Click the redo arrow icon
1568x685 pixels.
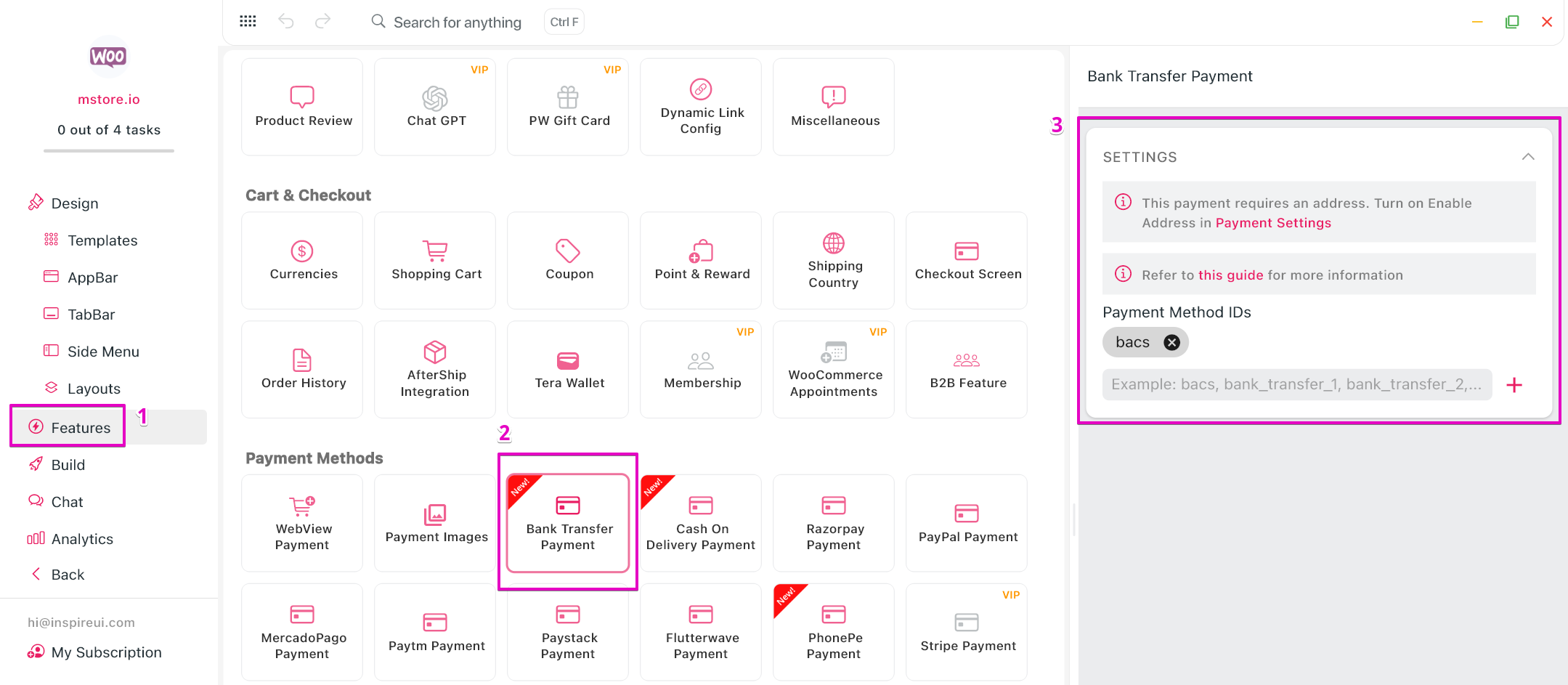point(322,22)
